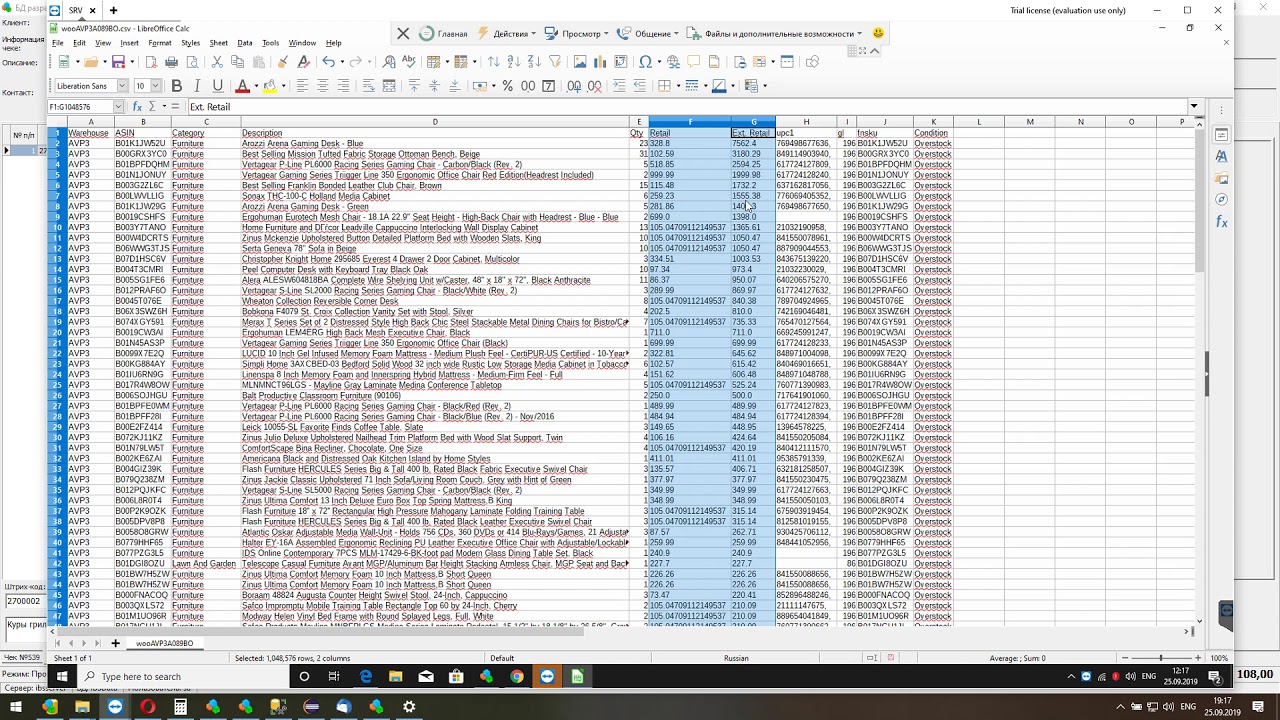Open the File menu

tap(58, 43)
